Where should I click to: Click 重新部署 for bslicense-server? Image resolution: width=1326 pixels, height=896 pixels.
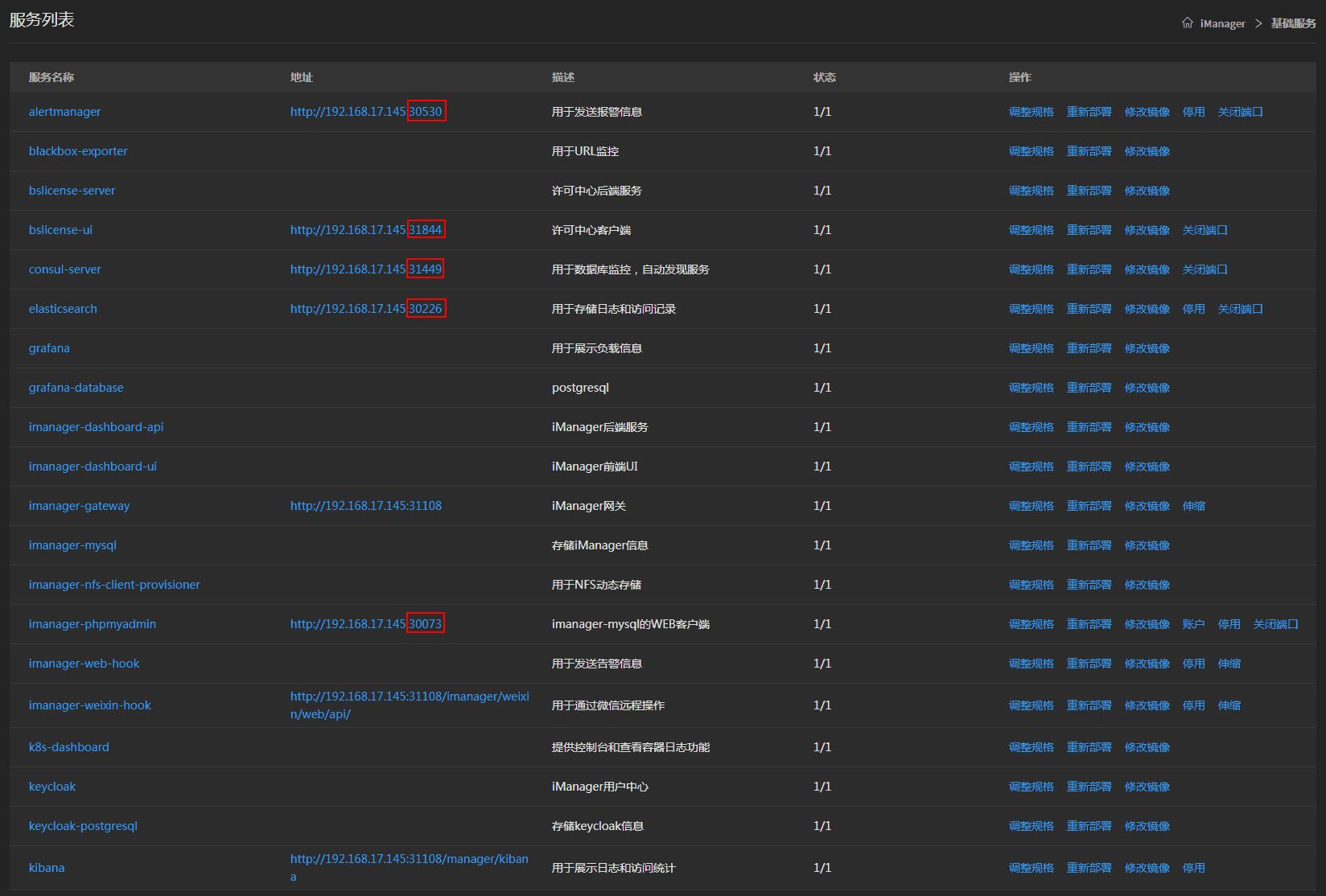tap(1089, 191)
